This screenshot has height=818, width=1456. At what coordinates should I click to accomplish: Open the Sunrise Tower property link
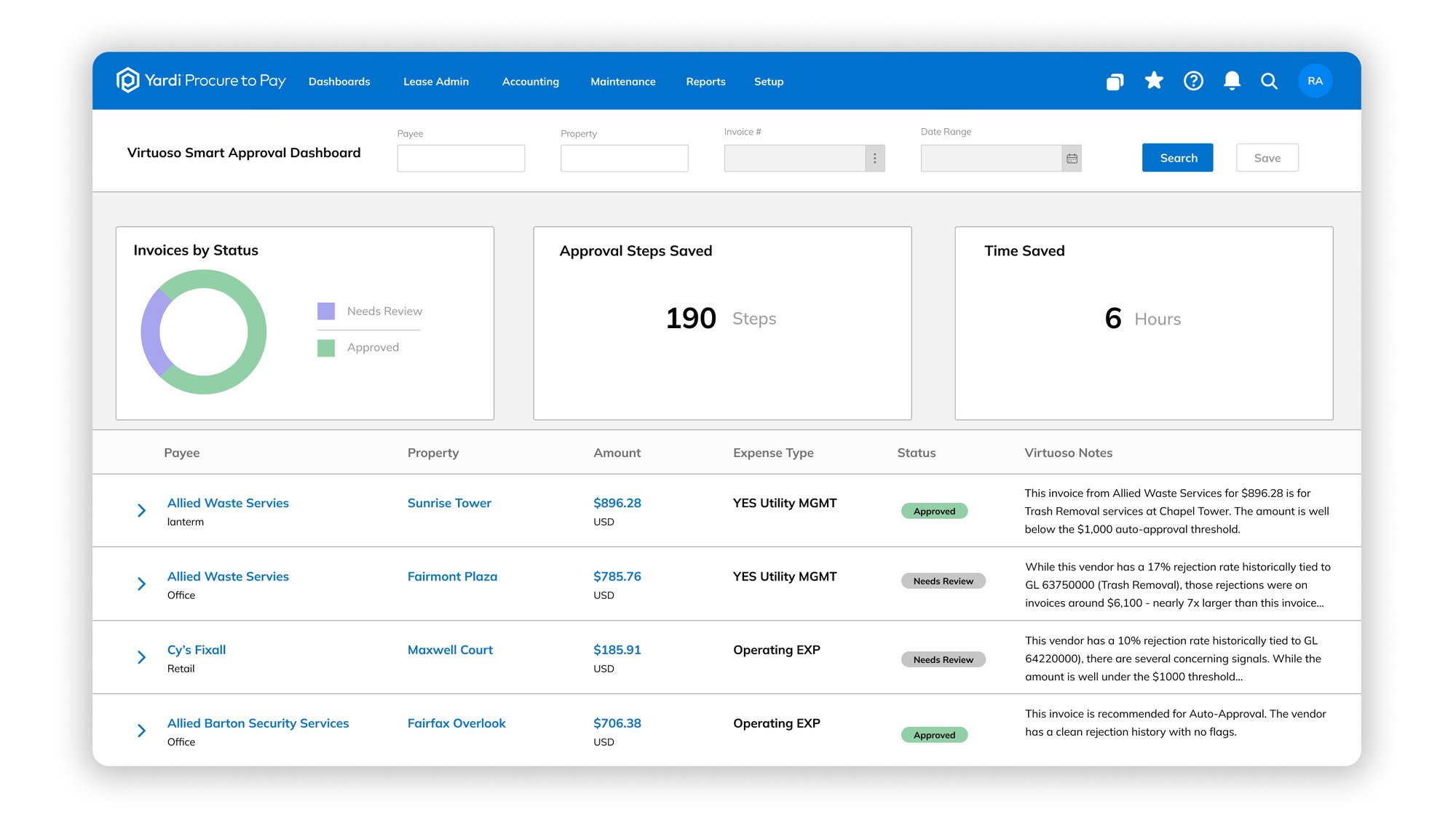click(x=449, y=503)
